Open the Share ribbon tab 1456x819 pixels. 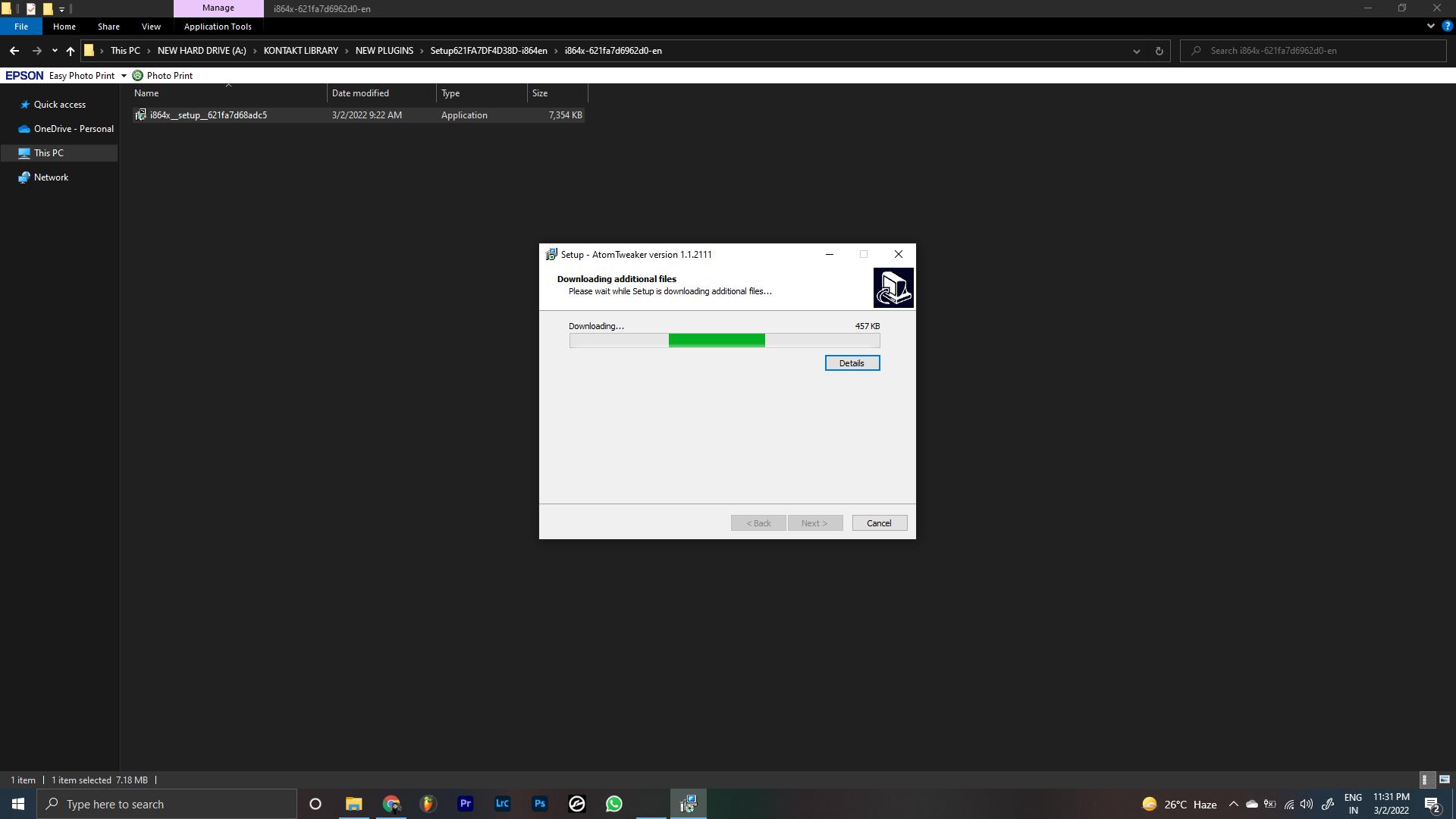click(108, 27)
